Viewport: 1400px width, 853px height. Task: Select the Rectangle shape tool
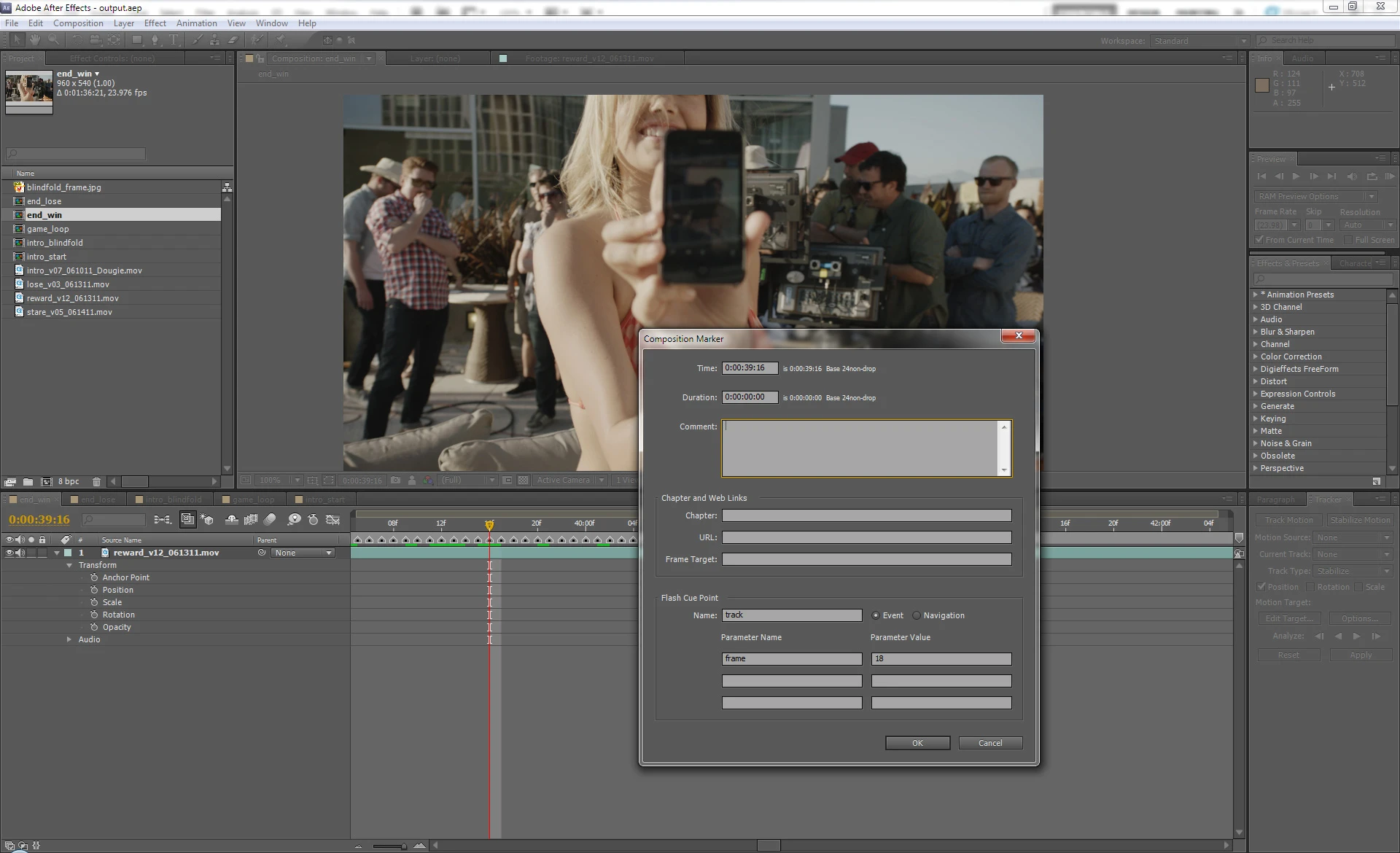137,40
